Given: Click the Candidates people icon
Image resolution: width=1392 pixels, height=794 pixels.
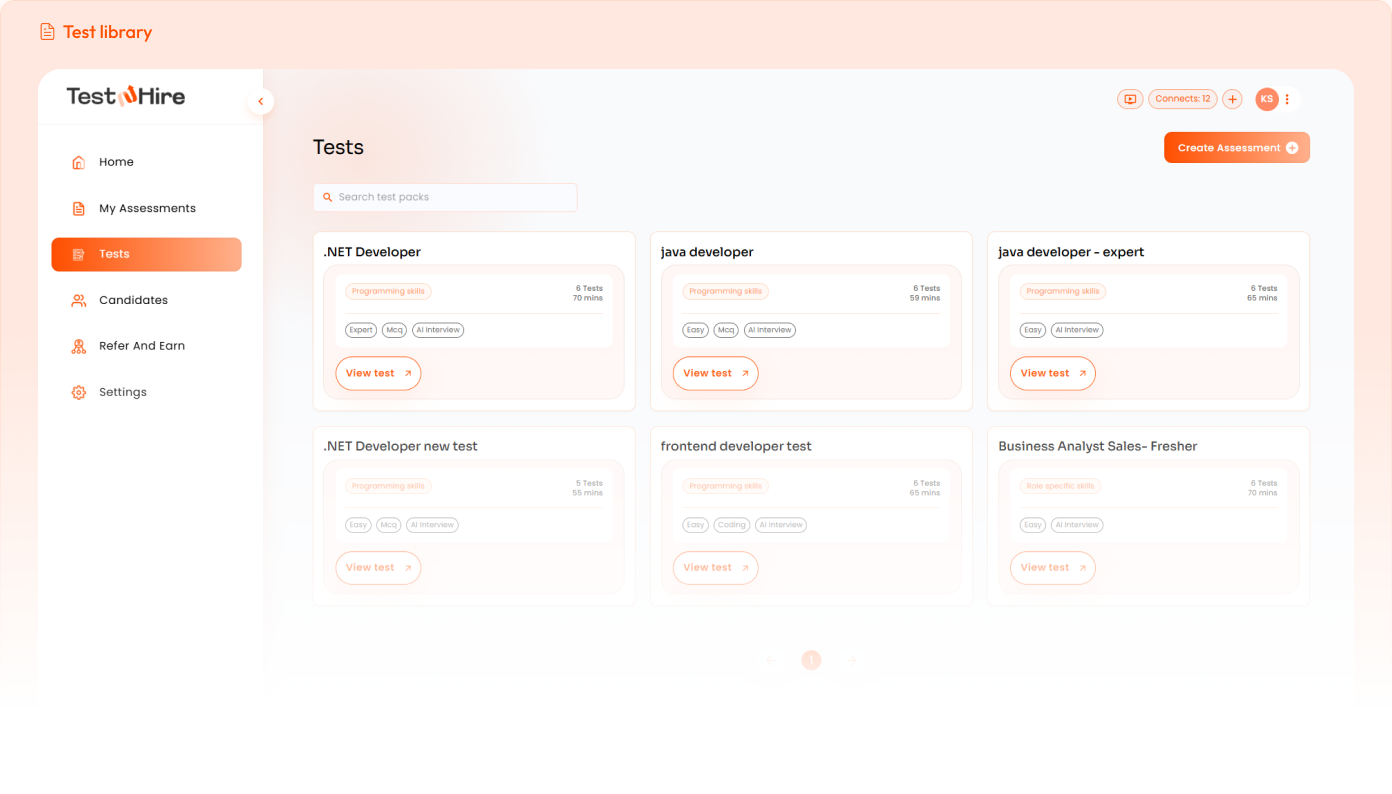Looking at the screenshot, I should (79, 300).
